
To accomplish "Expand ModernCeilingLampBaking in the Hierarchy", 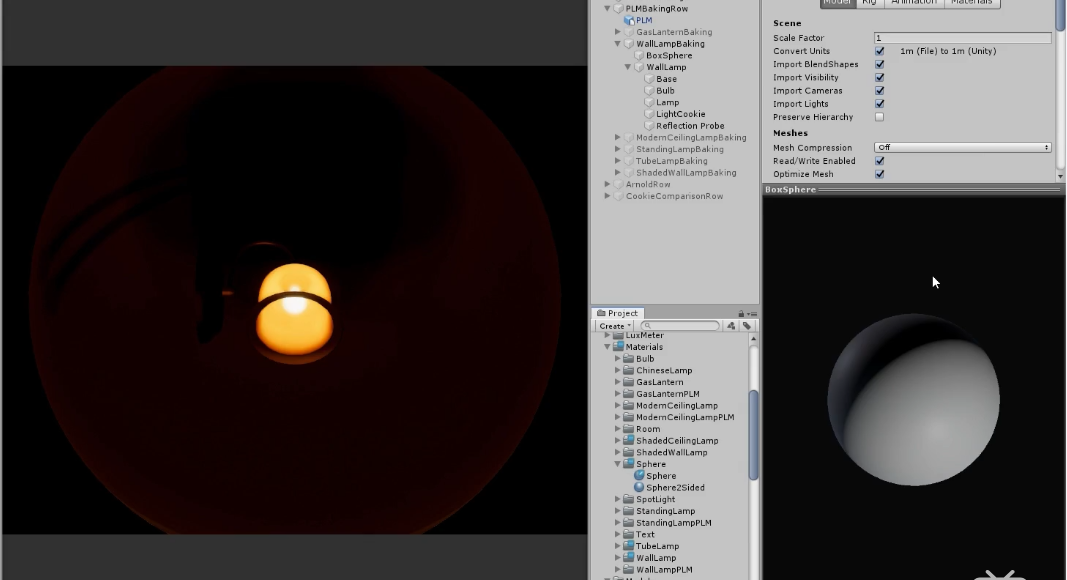I will tap(618, 137).
